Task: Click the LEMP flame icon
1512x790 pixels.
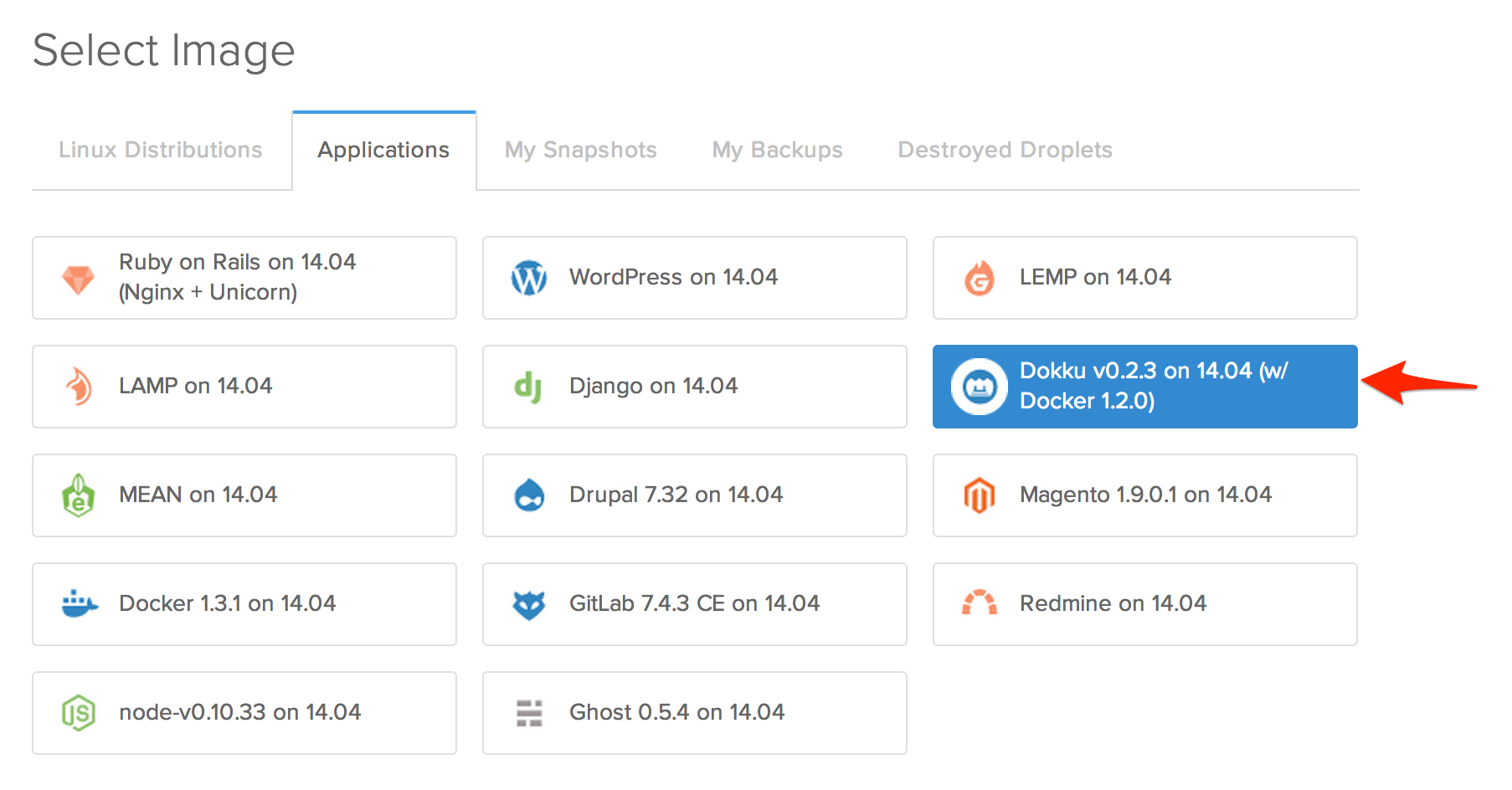Action: [x=980, y=278]
